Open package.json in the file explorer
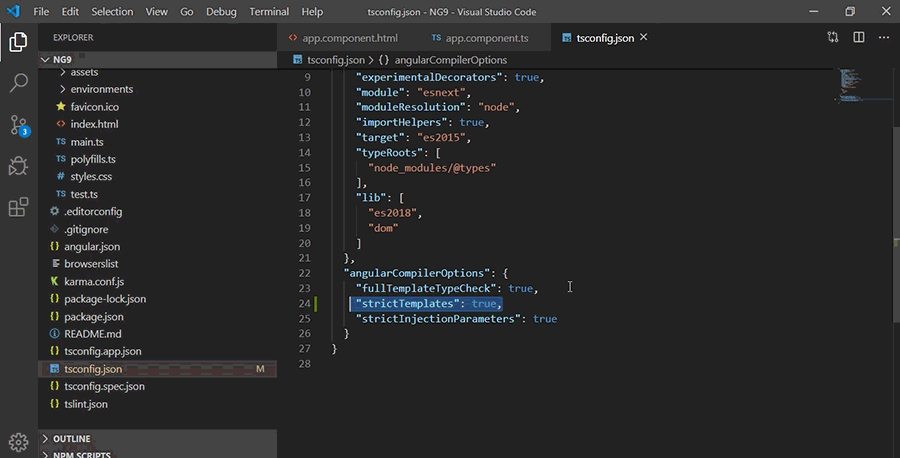Viewport: 900px width, 458px height. tap(96, 317)
